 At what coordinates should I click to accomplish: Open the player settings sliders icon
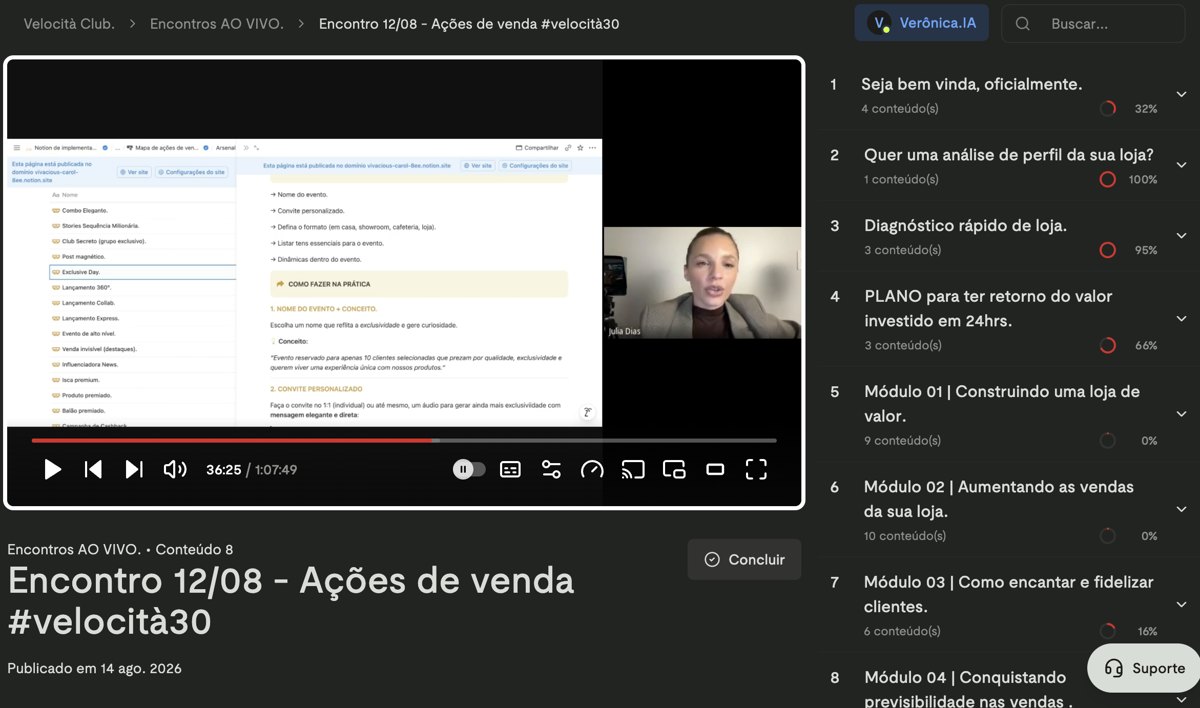coord(551,469)
